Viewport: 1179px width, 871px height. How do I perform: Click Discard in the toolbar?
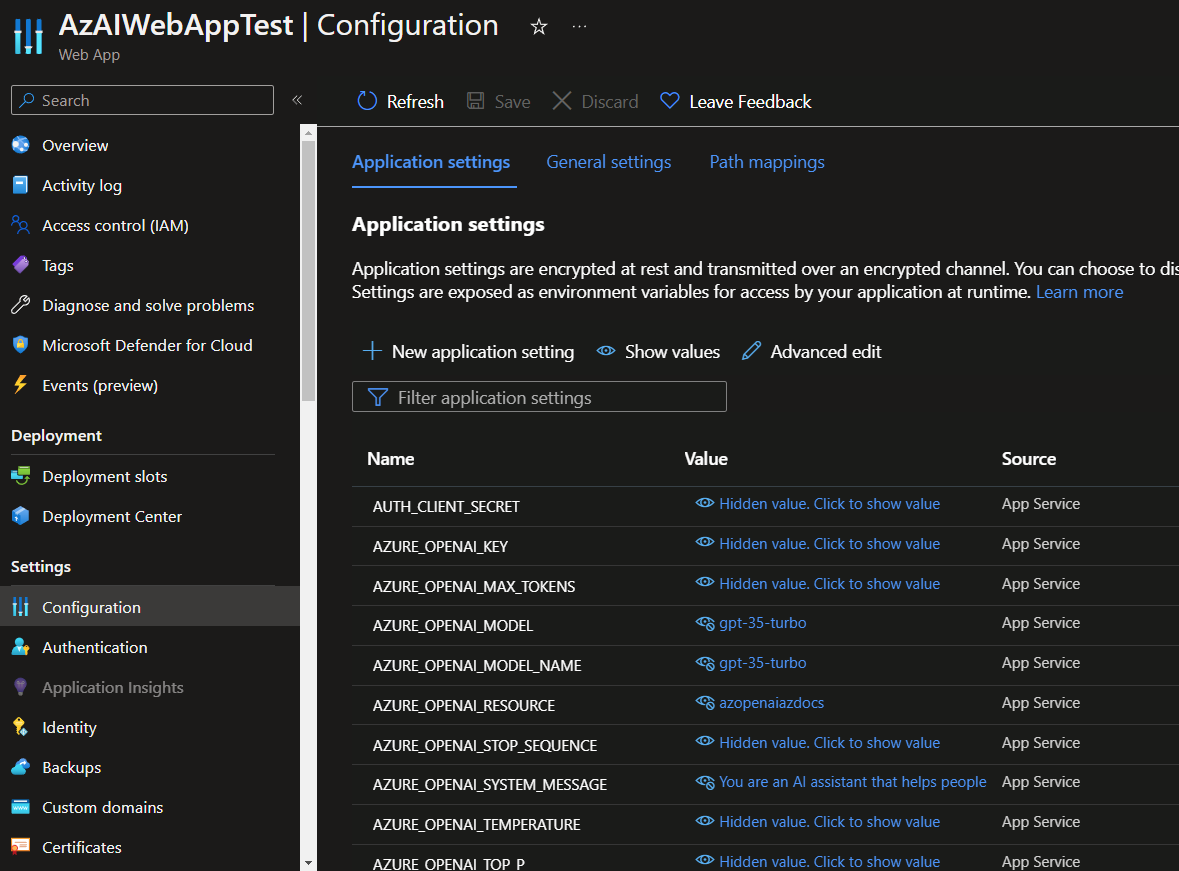(595, 102)
